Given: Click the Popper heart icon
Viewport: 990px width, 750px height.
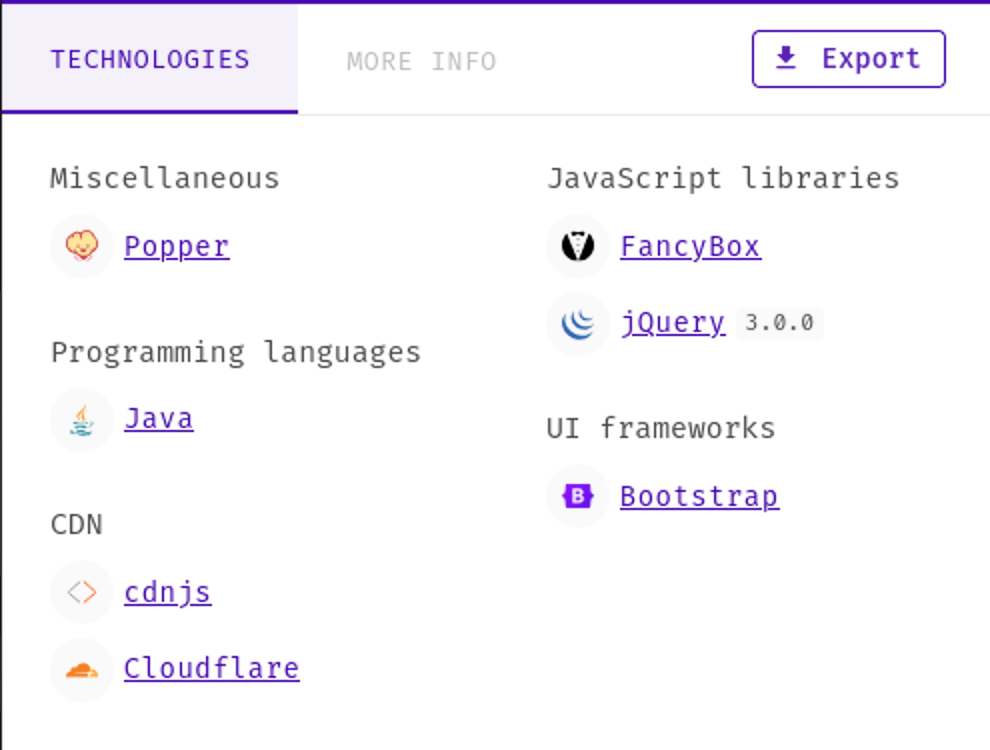Looking at the screenshot, I should 82,246.
